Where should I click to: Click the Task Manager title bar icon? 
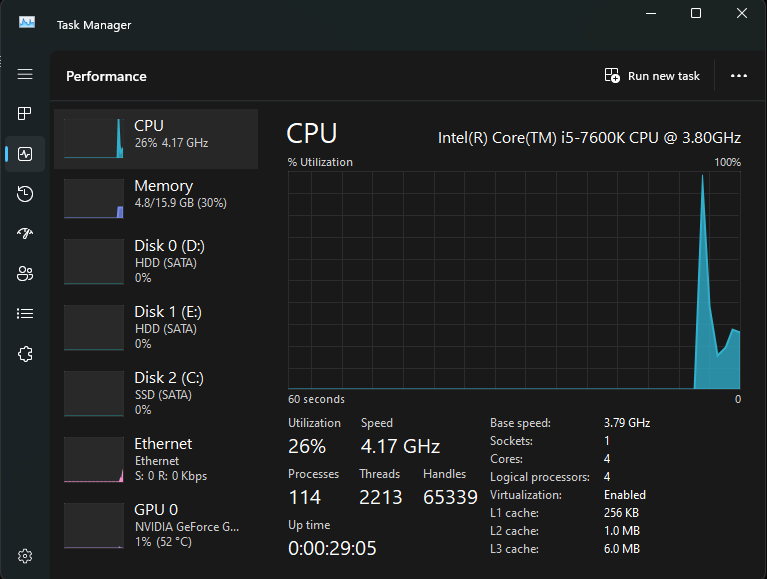pyautogui.click(x=26, y=23)
